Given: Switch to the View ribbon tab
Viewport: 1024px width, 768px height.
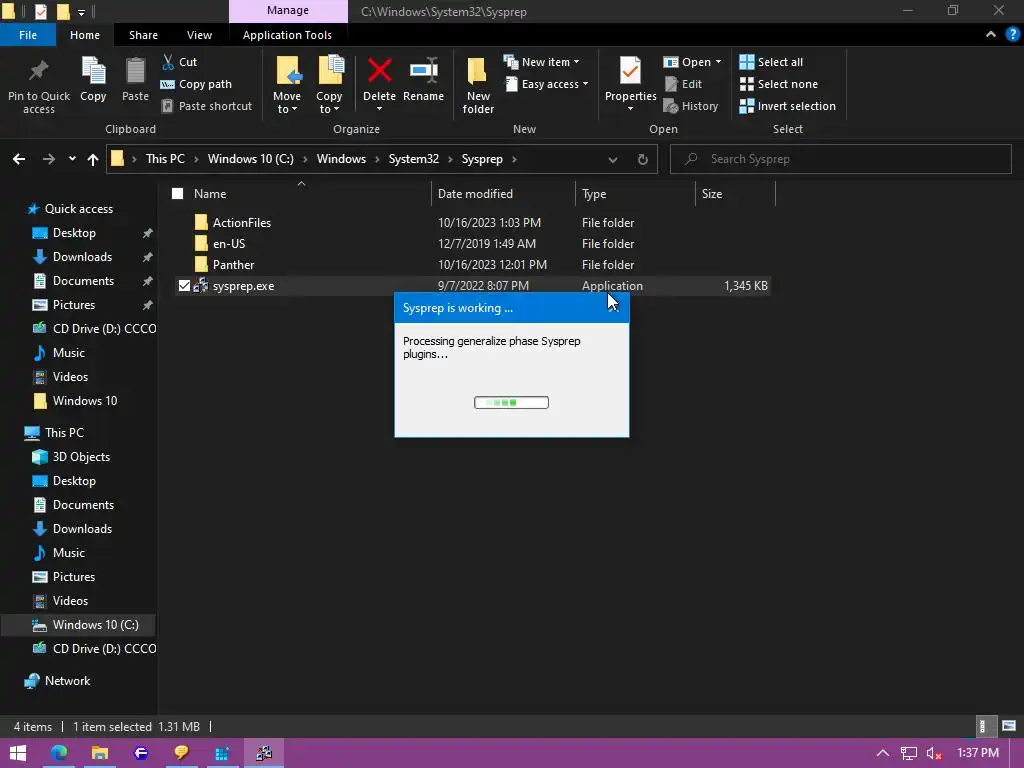Looking at the screenshot, I should point(199,35).
